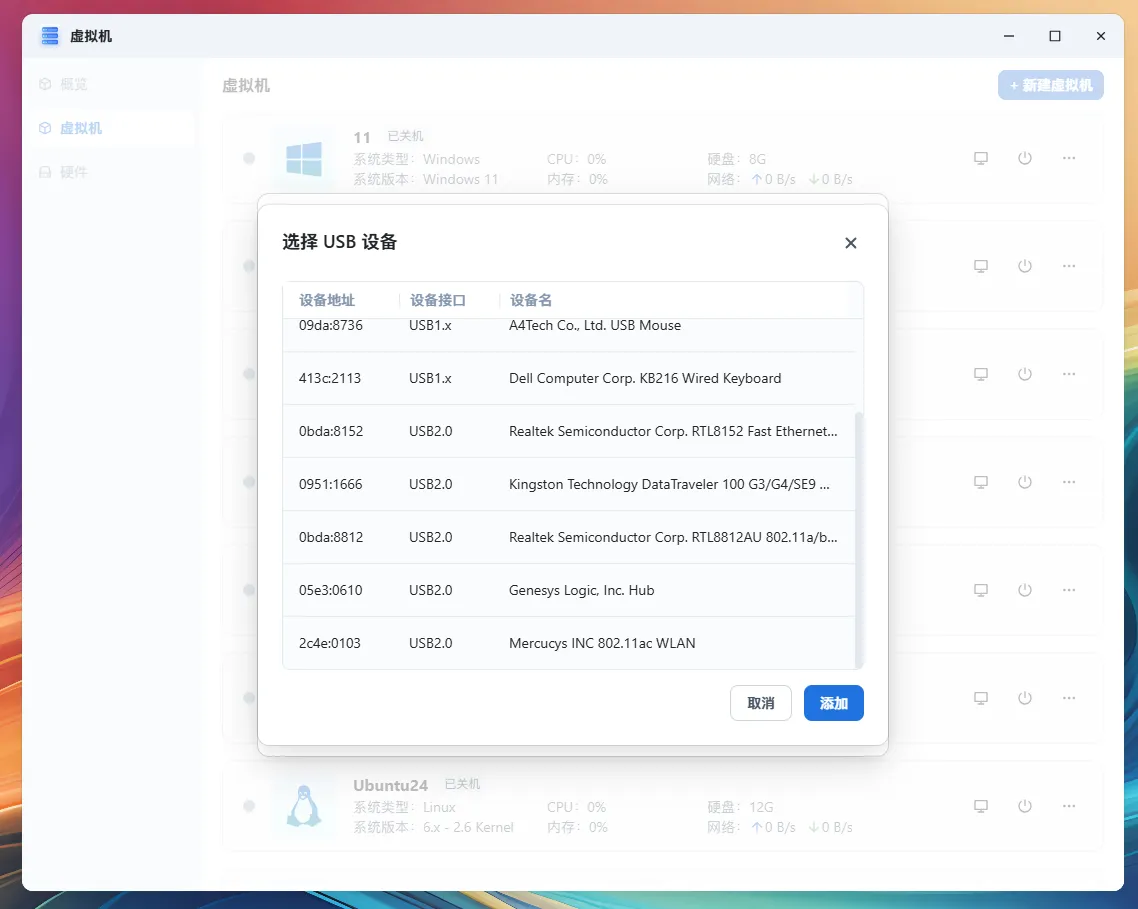Select the A4Tech USB Mouse device row
Screen dimensions: 1138x909
tap(570, 328)
